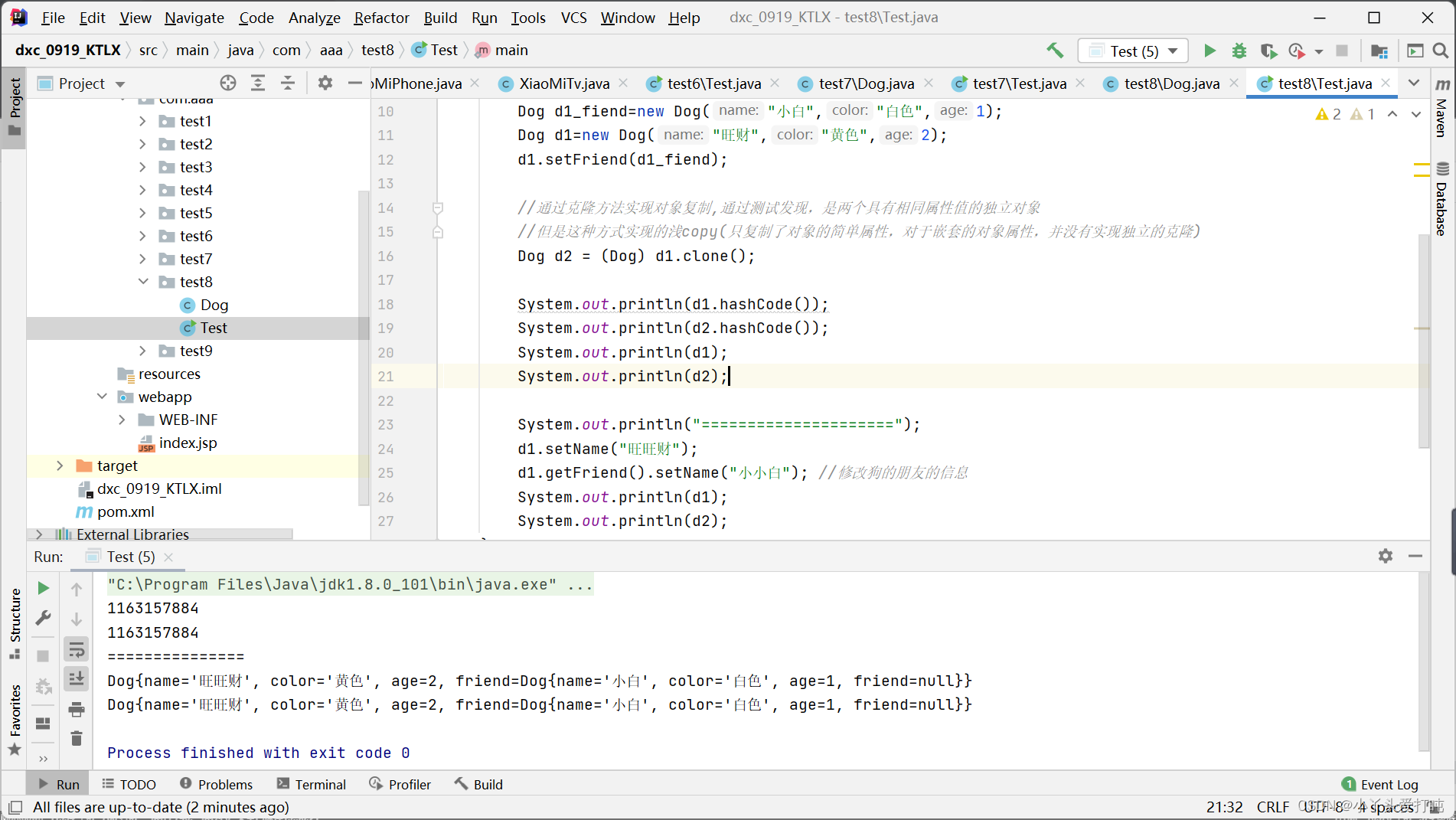Switch to XiaoMiTv.java tab

tap(564, 83)
